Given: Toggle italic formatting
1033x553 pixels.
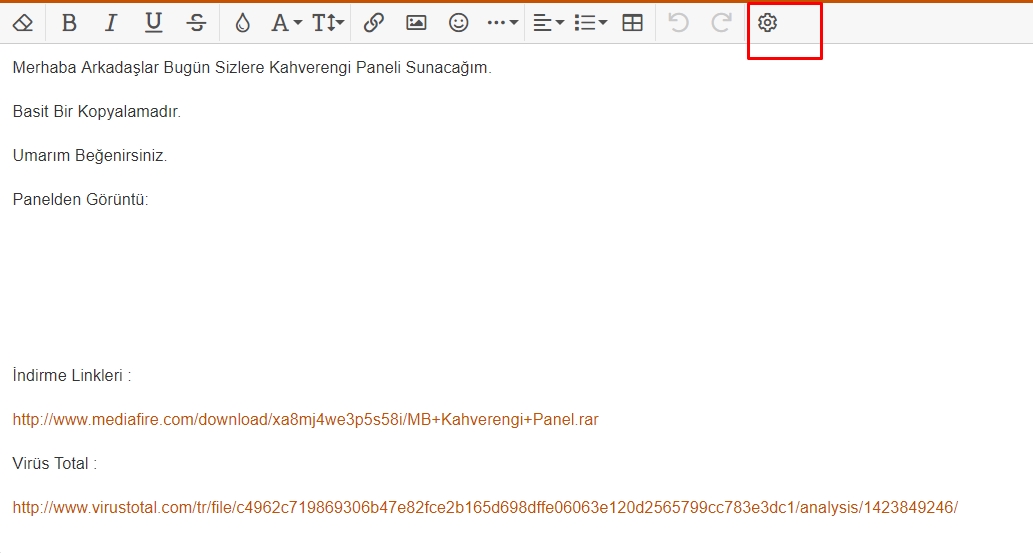Looking at the screenshot, I should coord(111,23).
